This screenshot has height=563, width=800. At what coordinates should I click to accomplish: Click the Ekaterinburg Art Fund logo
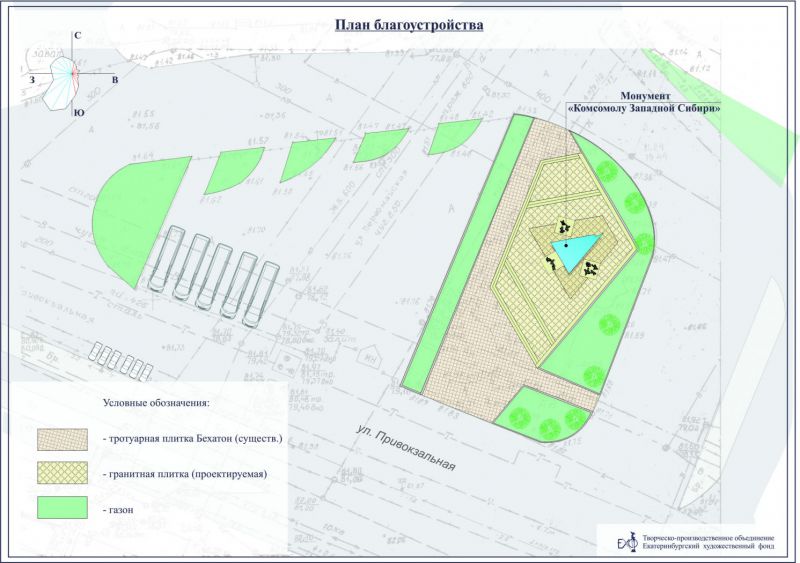(625, 540)
